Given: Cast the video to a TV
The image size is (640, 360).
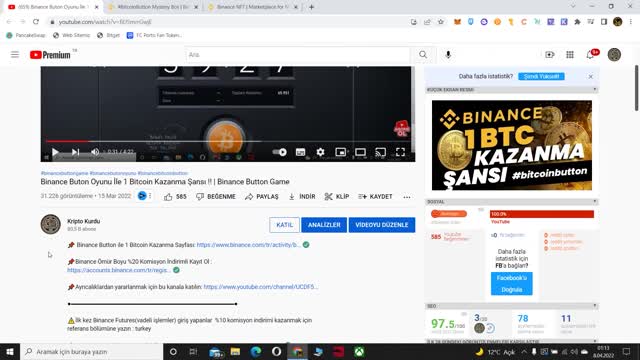Looking at the screenshot, I should pyautogui.click(x=380, y=152).
